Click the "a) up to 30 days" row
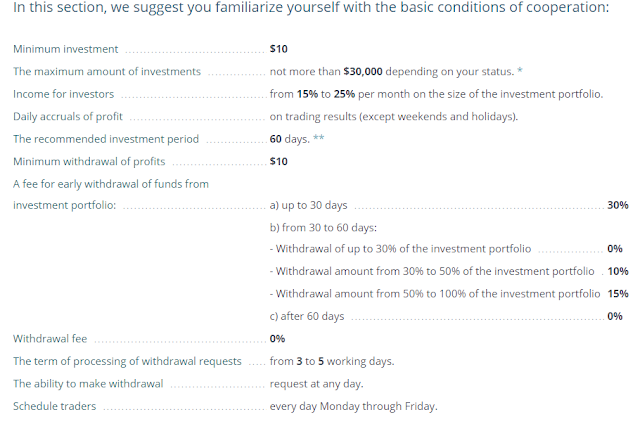This screenshot has width=640, height=424. pos(309,205)
